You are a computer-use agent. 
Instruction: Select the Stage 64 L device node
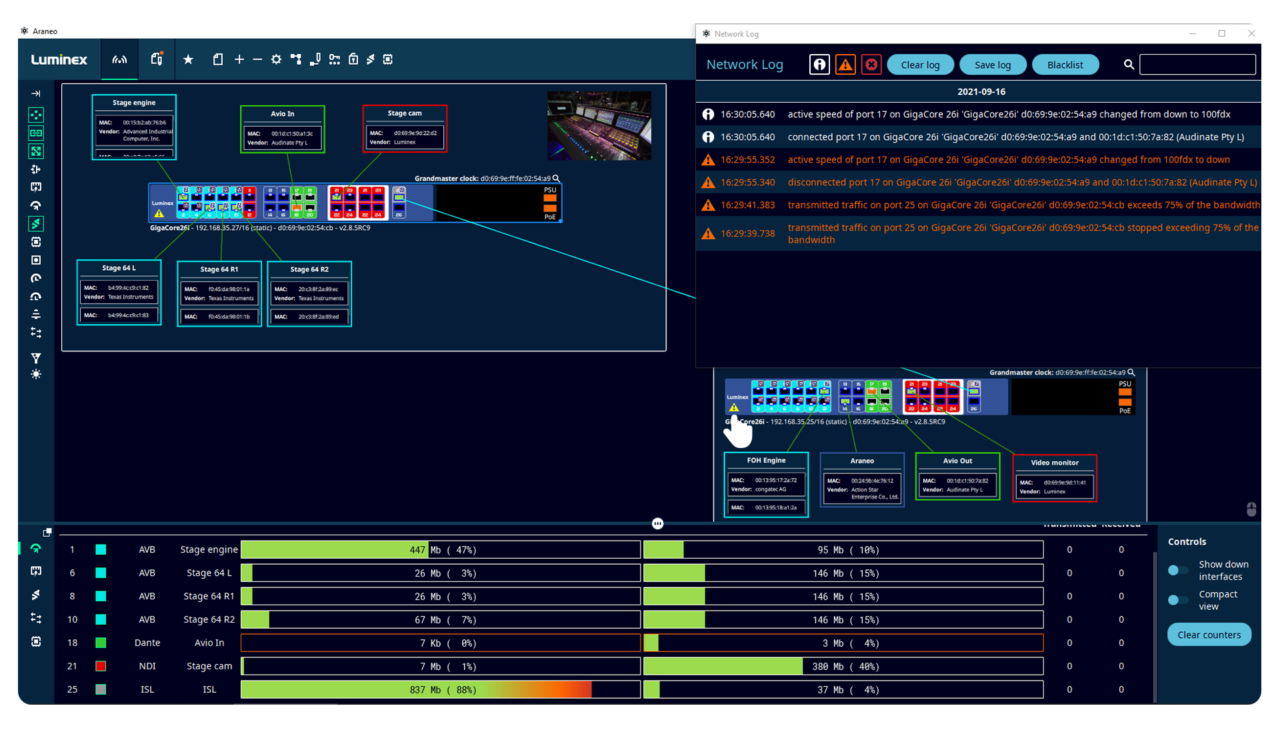click(119, 293)
